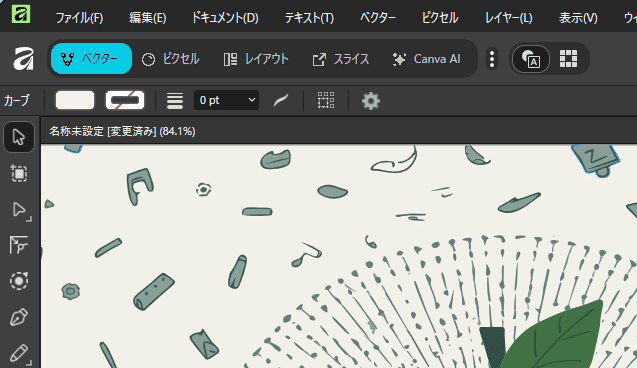Open the ピクセル menu in menu bar

(440, 18)
